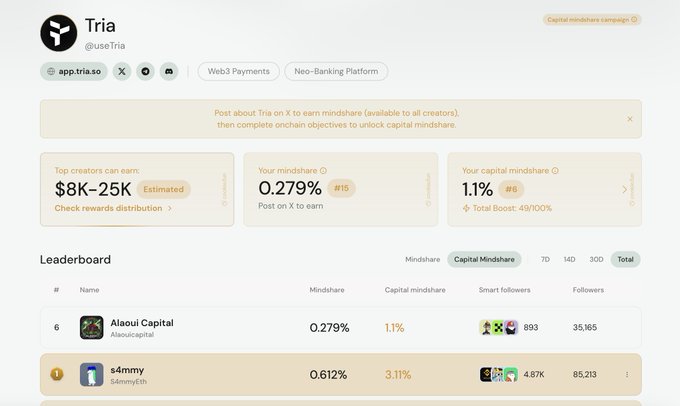
Task: Click the 4.87K smart followers count
Action: click(534, 374)
